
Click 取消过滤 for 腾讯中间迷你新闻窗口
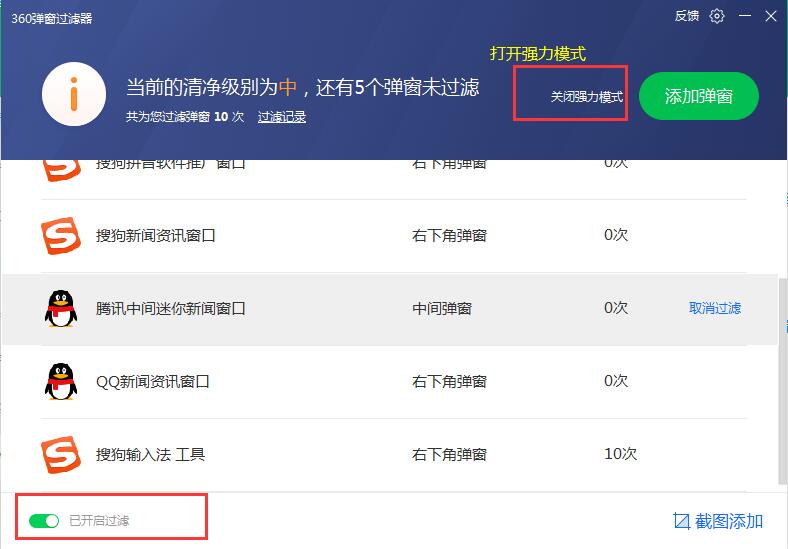pos(715,308)
